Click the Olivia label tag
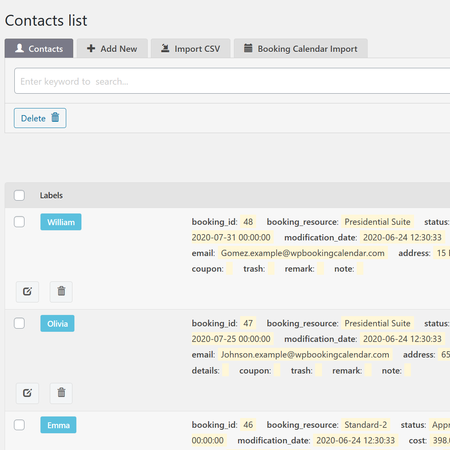This screenshot has height=450, width=450. point(57,323)
